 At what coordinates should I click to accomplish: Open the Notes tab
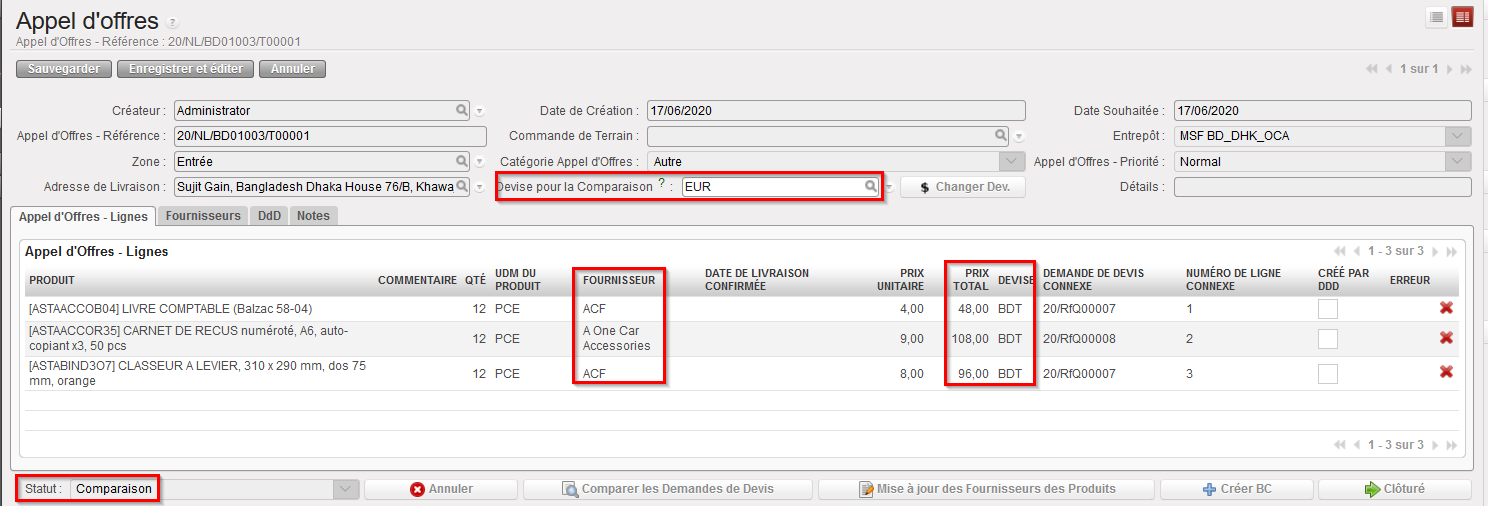[x=313, y=215]
